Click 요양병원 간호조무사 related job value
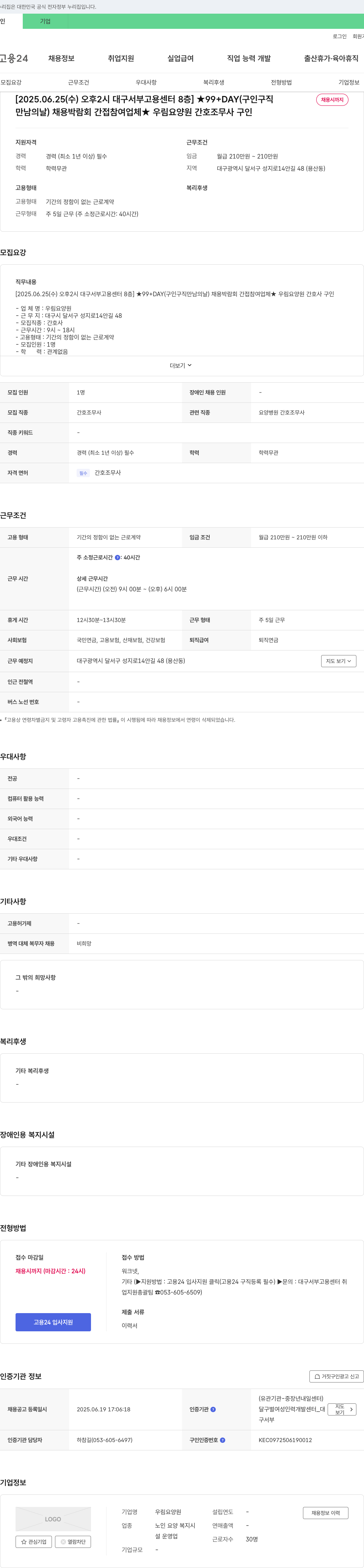Image resolution: width=364 pixels, height=1568 pixels. coord(282,413)
